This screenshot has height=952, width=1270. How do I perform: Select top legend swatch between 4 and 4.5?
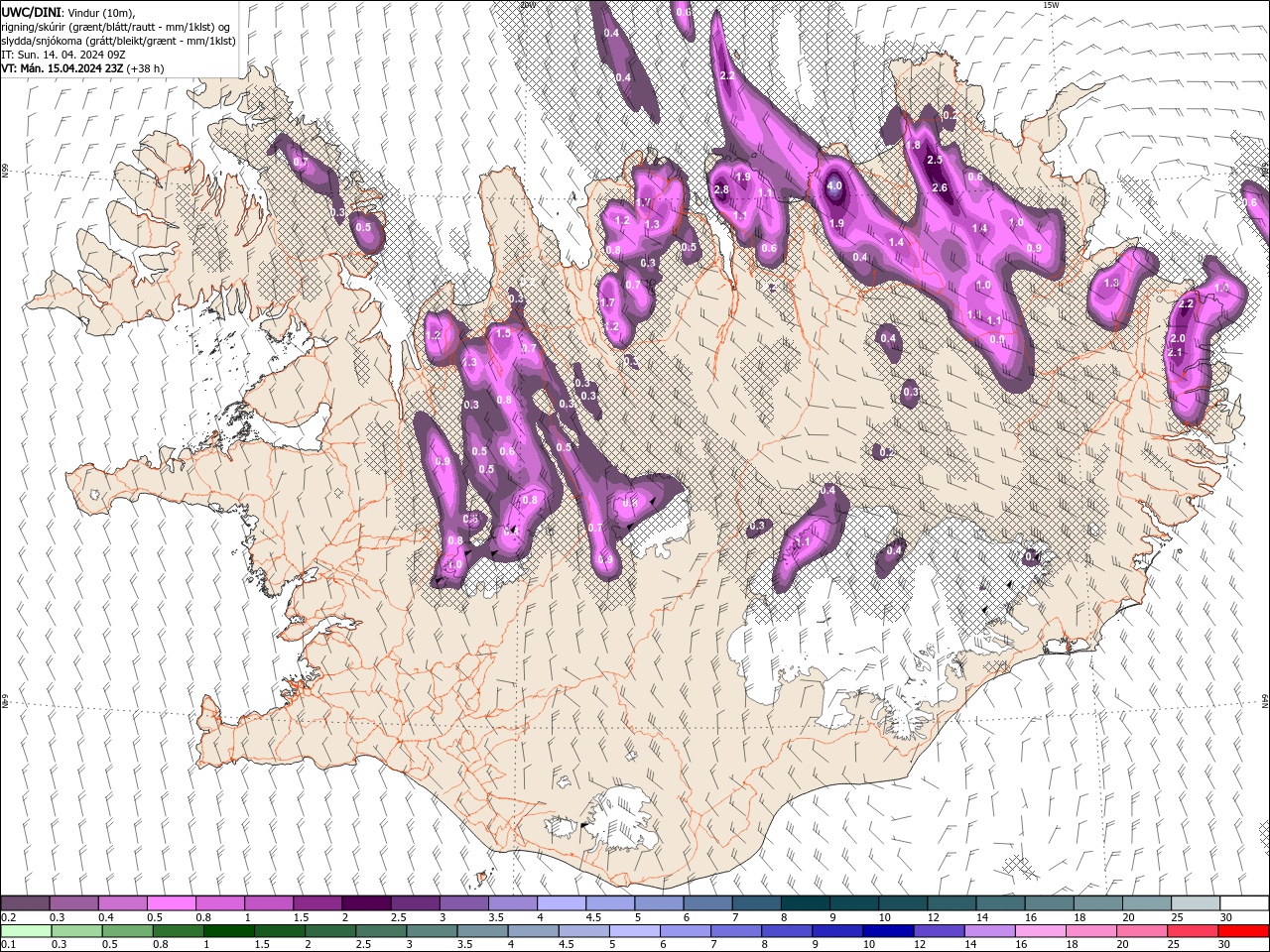(562, 903)
